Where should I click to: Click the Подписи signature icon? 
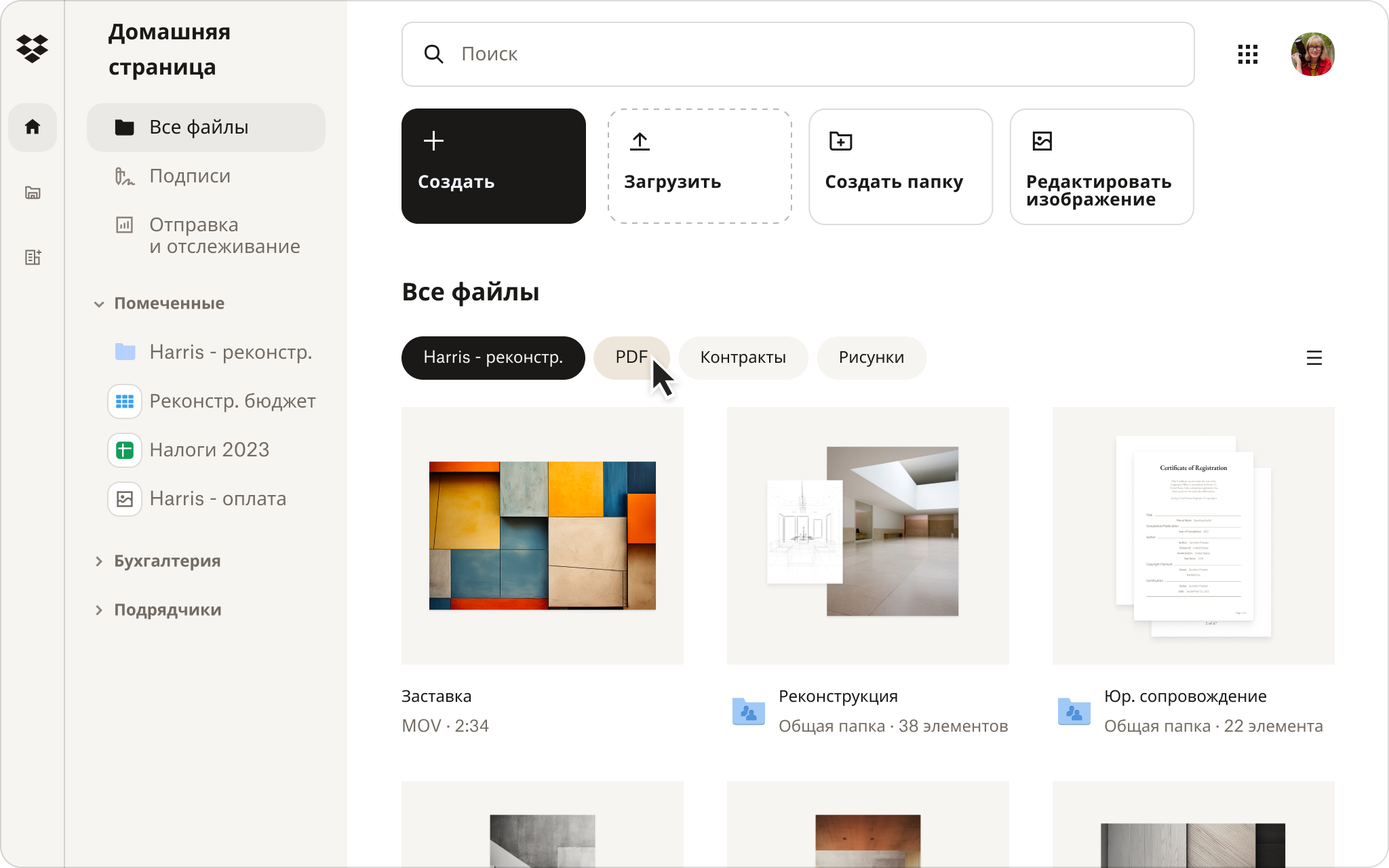[x=125, y=176]
